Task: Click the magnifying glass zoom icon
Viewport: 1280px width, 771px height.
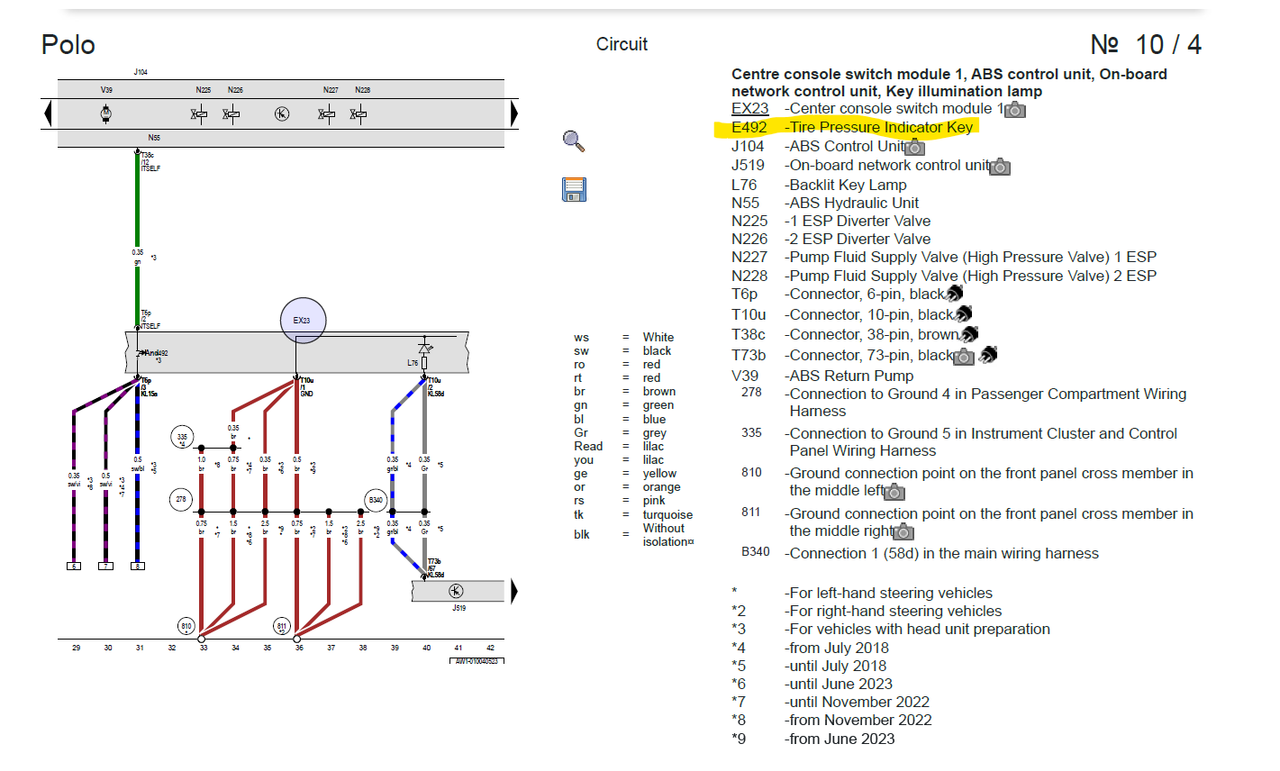Action: [x=574, y=141]
